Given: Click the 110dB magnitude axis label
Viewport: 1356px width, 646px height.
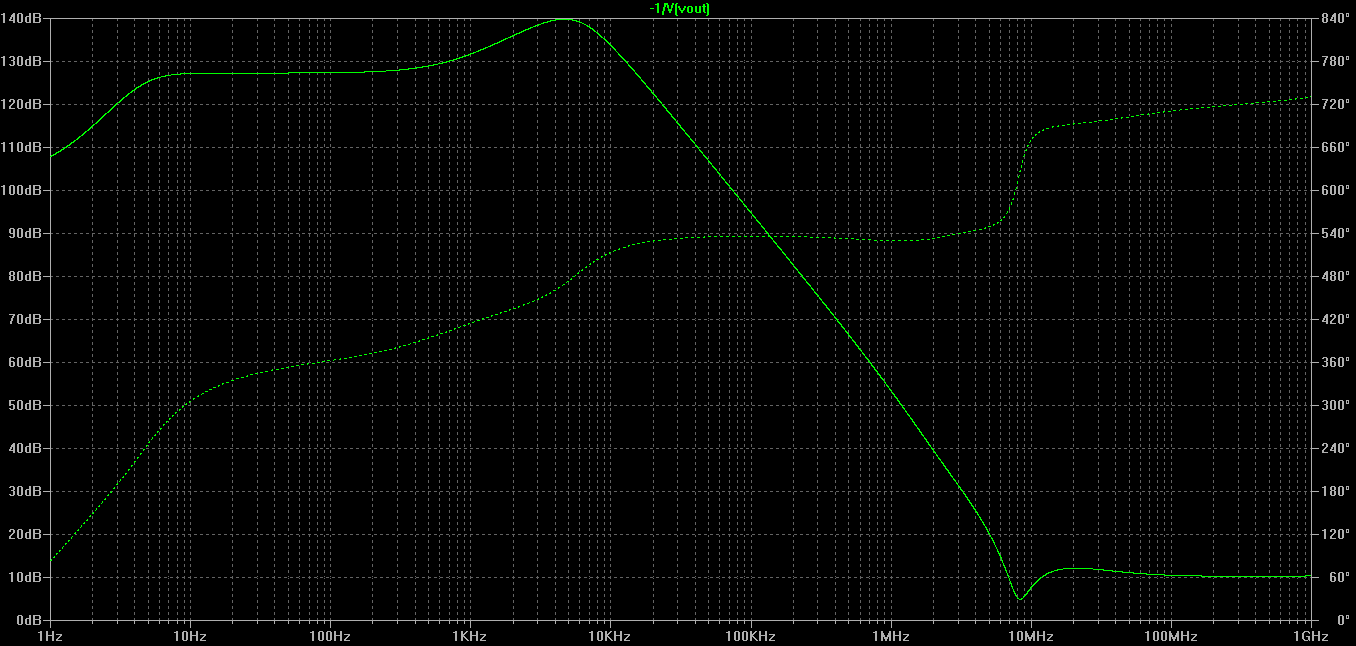Looking at the screenshot, I should point(23,147).
